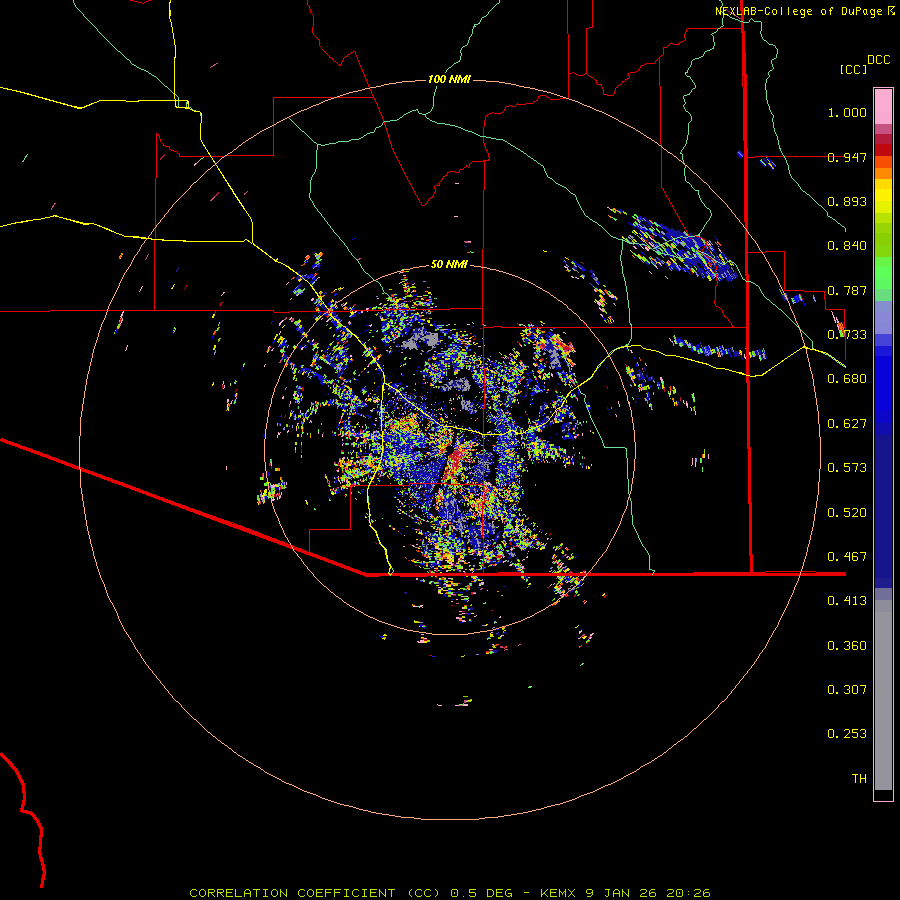Click the Correlation Coefficient caption at bottom
The width and height of the screenshot is (900, 900).
[x=450, y=893]
